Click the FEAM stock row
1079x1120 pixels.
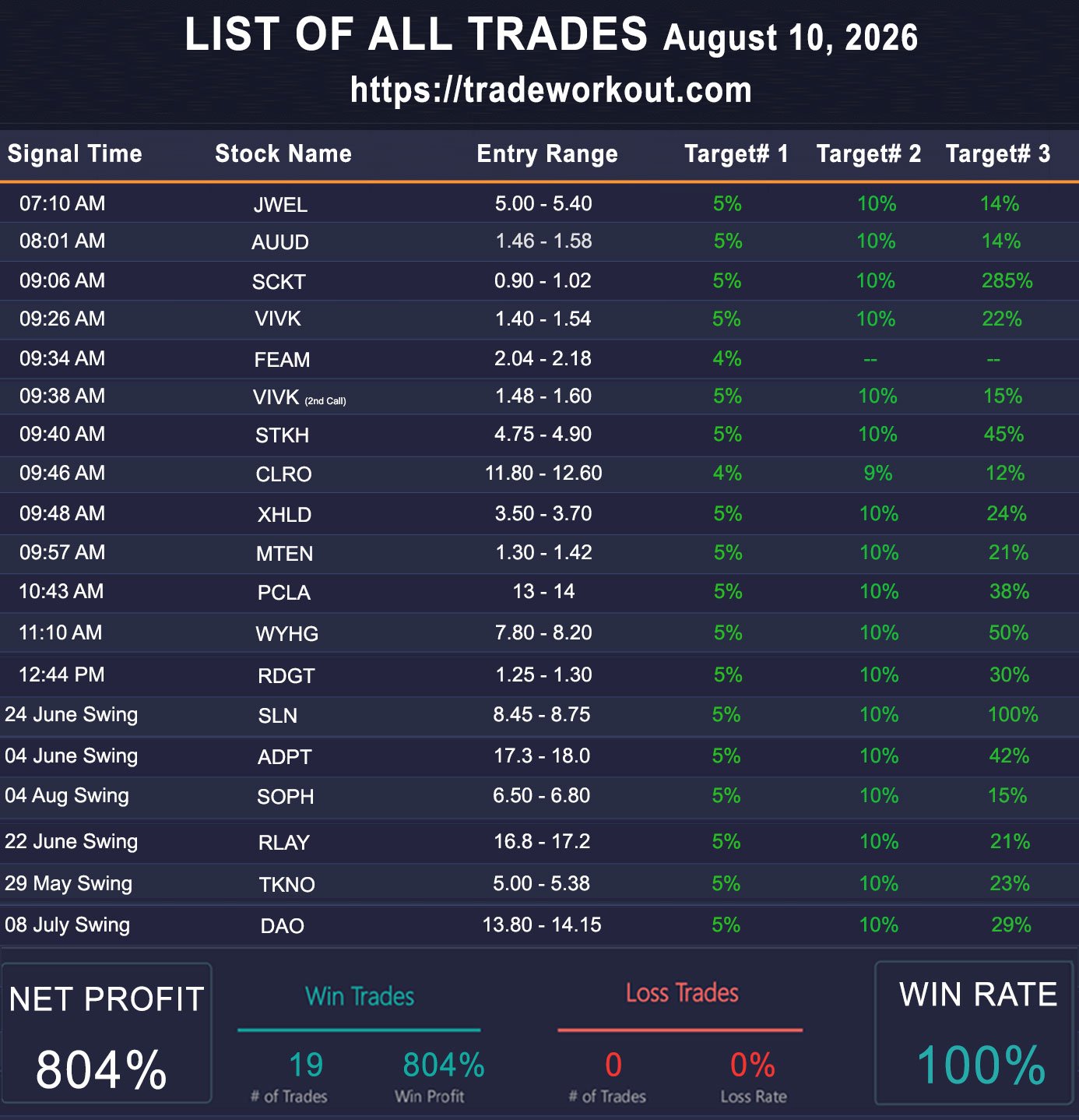(x=539, y=359)
